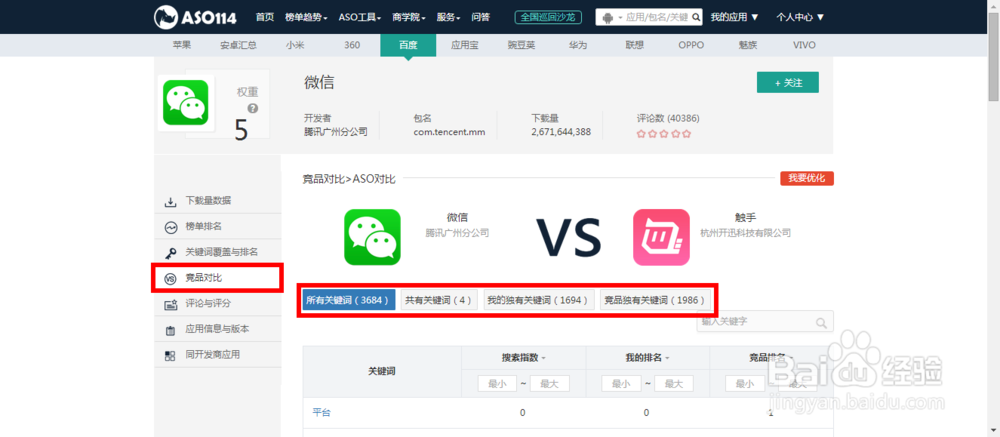
Task: Select 共有关键词 (4) filter
Action: click(x=439, y=300)
